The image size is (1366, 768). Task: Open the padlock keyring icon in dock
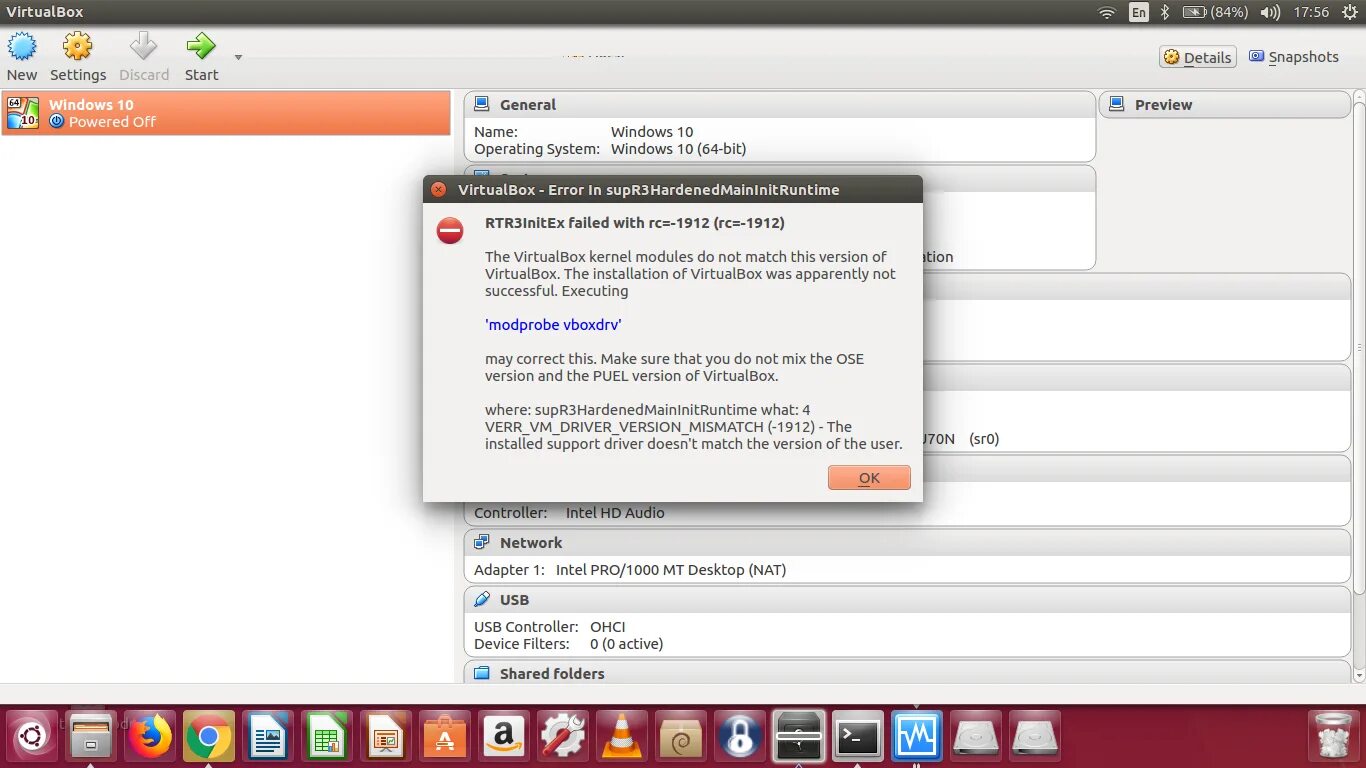point(740,737)
